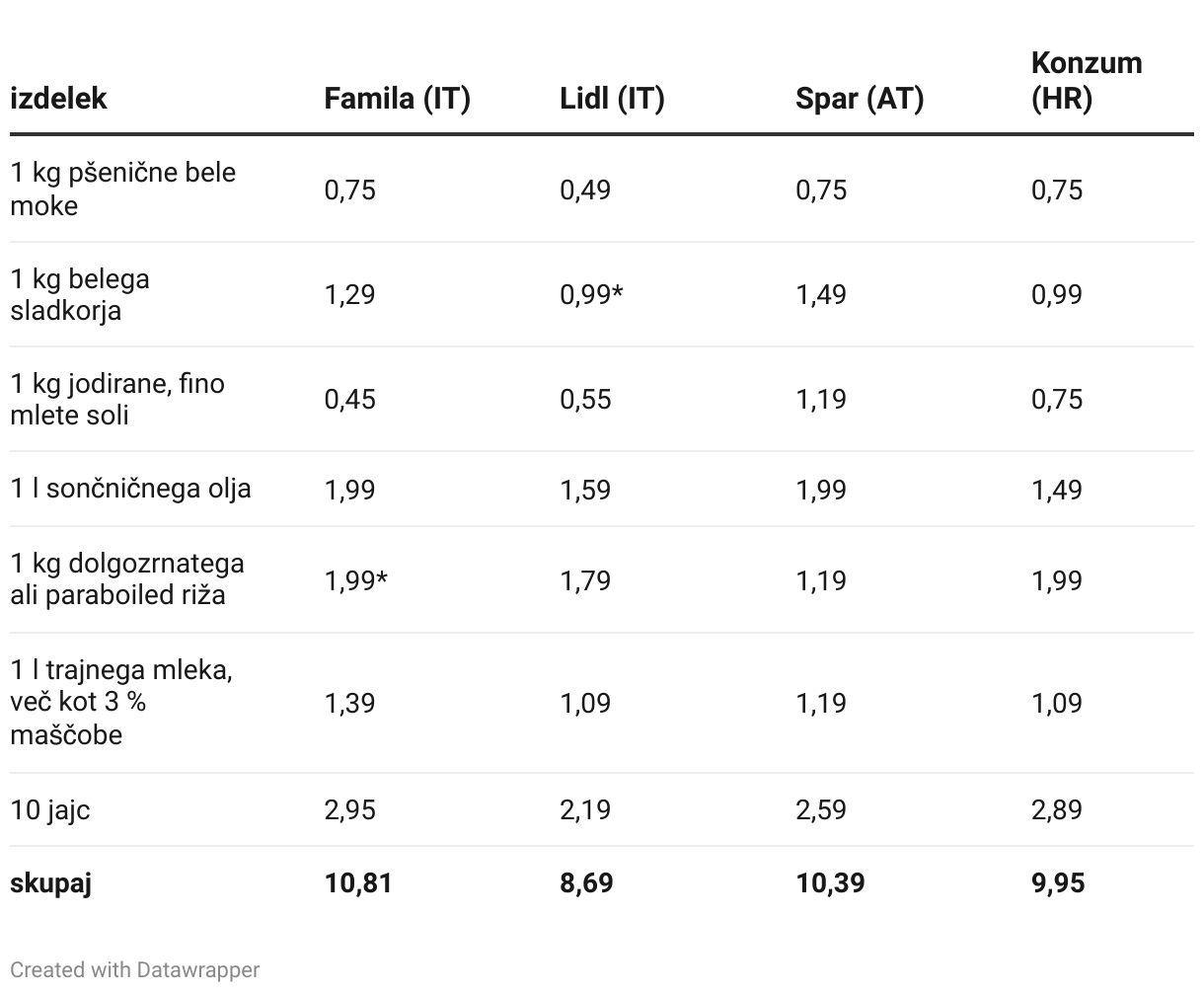This screenshot has height=993, width=1204.
Task: Click the 'dolgozrnatega ali paraboiled riža' row label
Action: (x=127, y=579)
